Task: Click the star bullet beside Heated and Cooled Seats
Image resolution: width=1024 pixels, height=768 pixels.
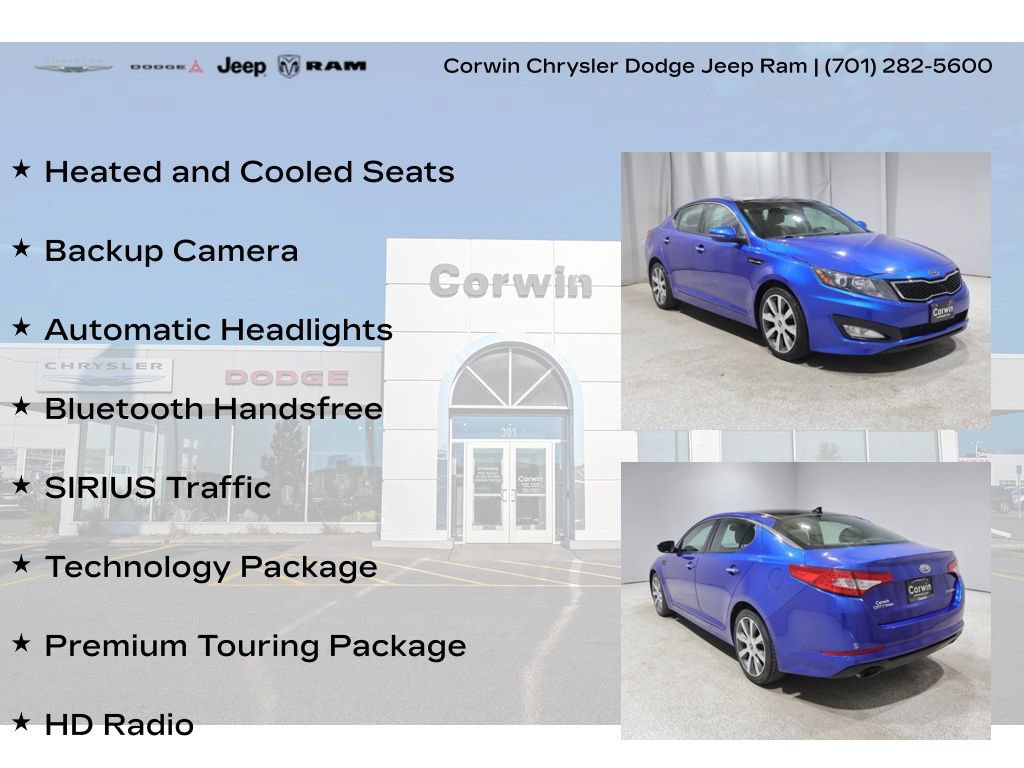Action: 21,169
